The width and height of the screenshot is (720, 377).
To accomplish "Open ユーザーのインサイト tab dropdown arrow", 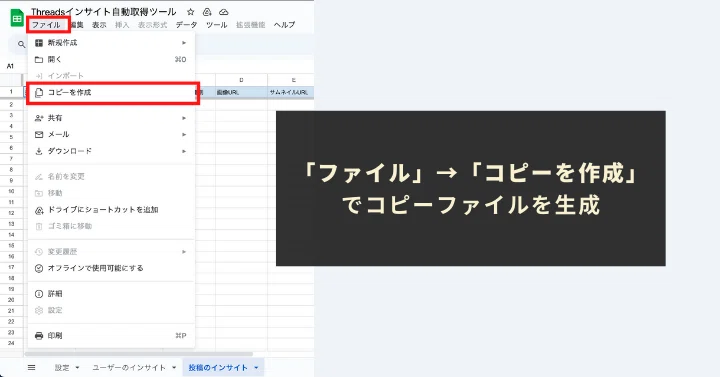I will [174, 368].
